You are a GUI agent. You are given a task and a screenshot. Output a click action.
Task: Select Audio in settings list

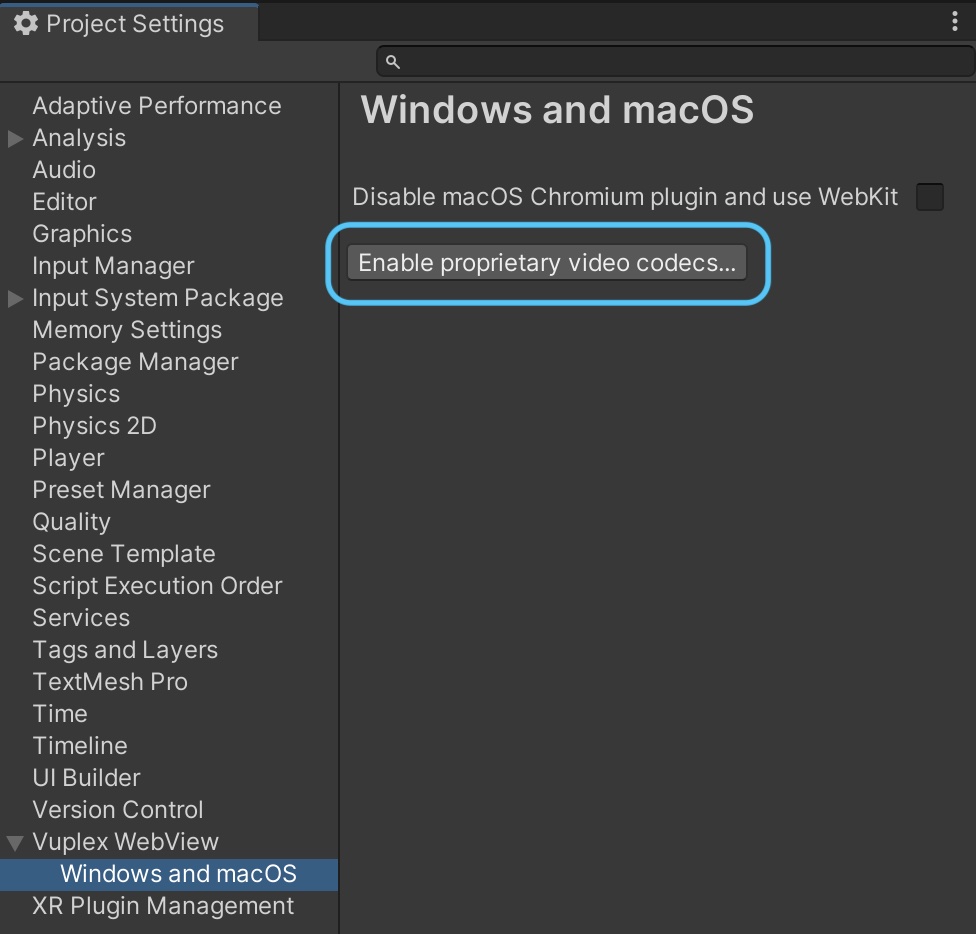tap(64, 170)
